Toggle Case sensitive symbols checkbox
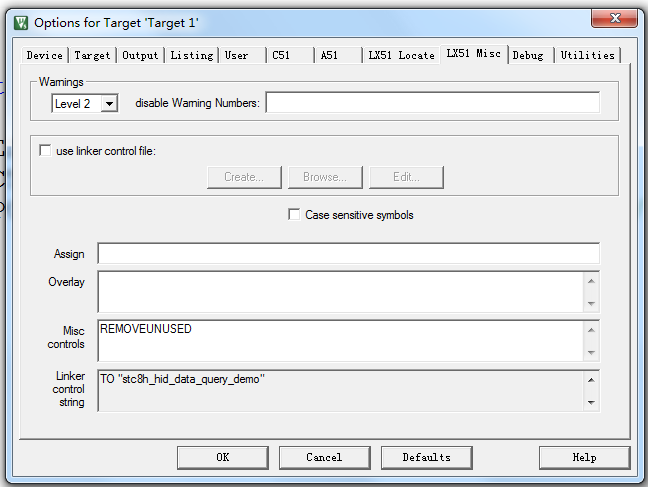Screen dimensions: 648x487 tap(294, 215)
